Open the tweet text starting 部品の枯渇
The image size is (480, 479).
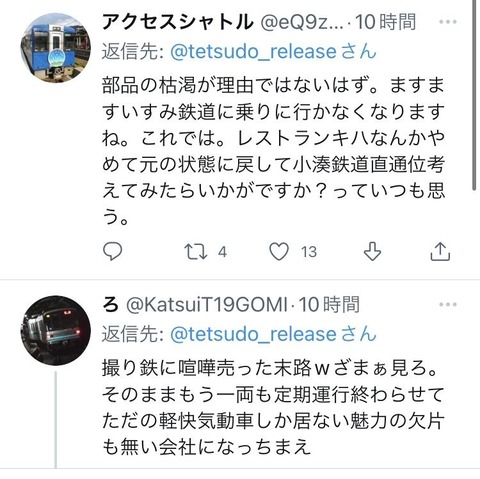point(273,151)
